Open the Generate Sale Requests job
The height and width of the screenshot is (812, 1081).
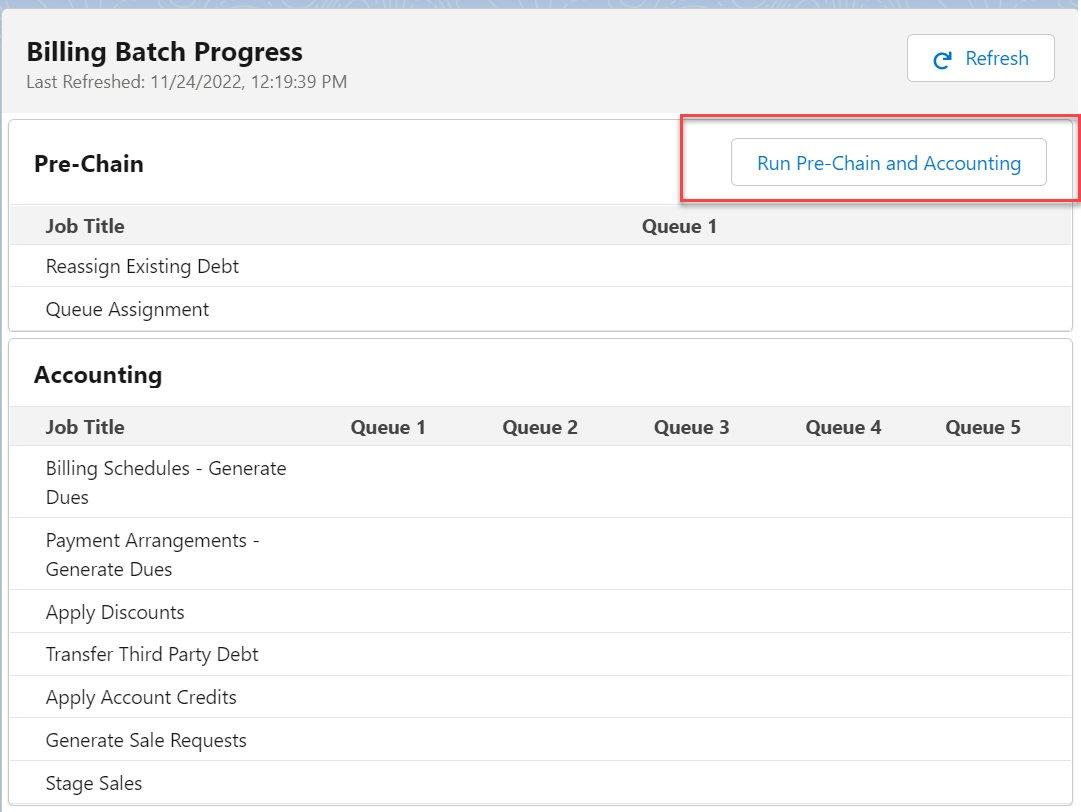(x=146, y=740)
